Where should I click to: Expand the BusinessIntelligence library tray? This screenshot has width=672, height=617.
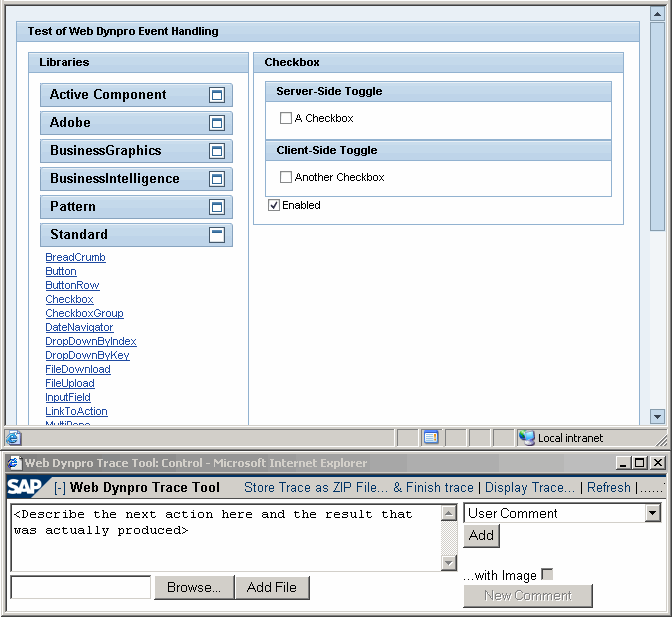tap(217, 179)
